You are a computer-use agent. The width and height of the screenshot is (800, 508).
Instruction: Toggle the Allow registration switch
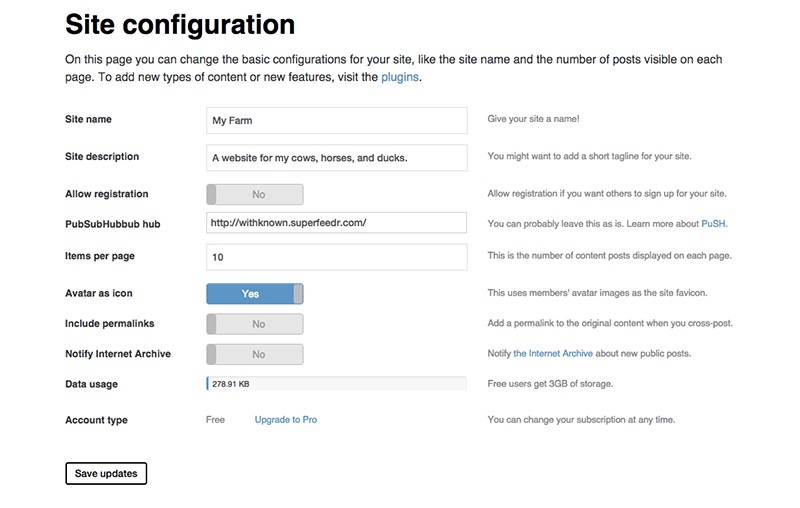[255, 194]
